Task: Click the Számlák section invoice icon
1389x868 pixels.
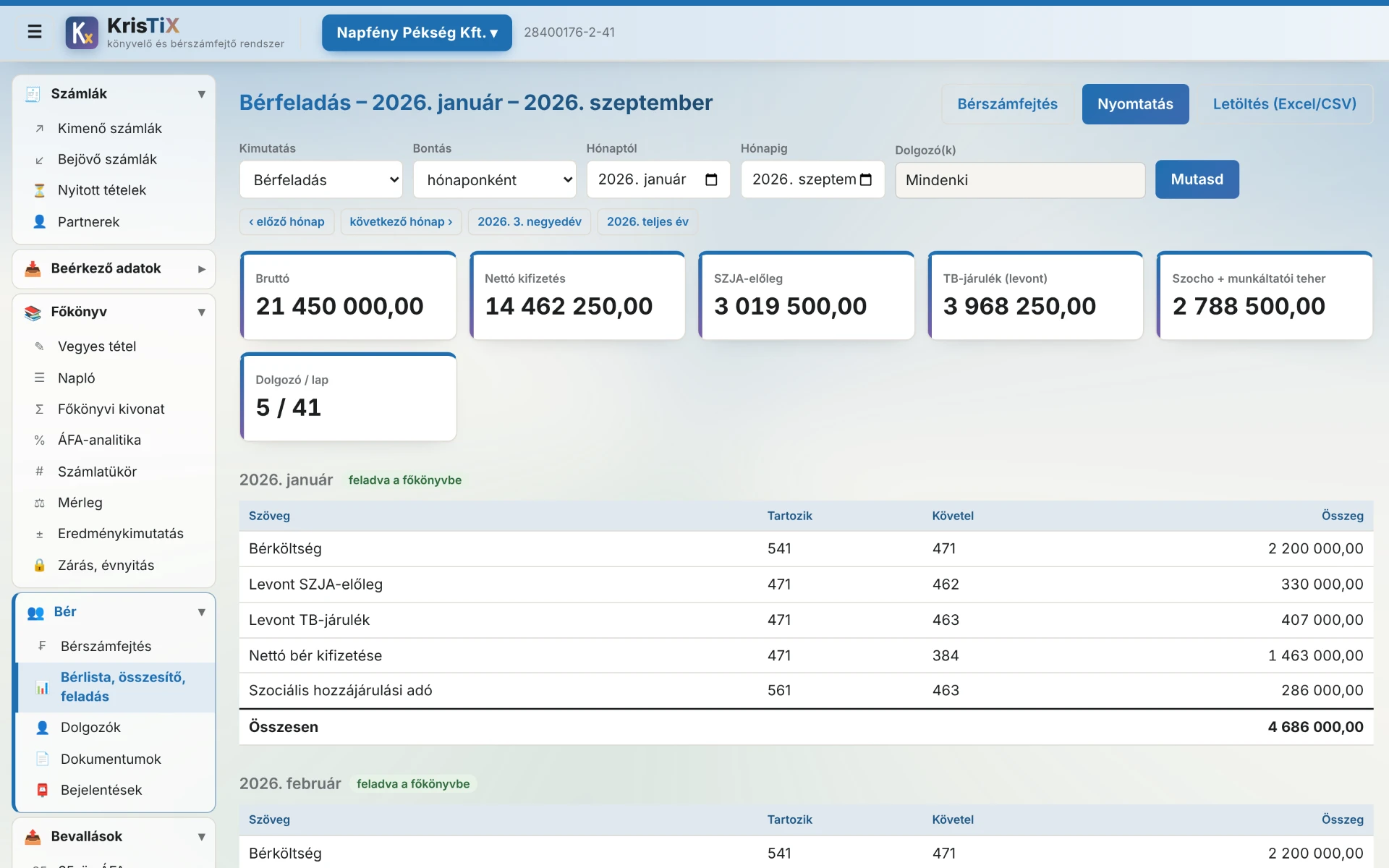Action: coord(33,94)
